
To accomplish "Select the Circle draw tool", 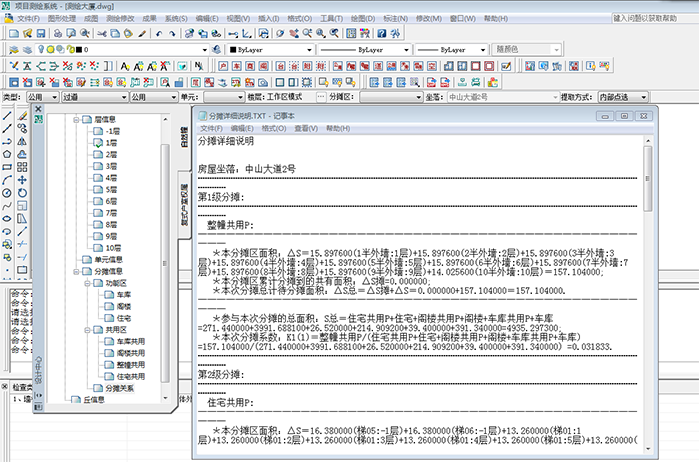I will coord(7,193).
